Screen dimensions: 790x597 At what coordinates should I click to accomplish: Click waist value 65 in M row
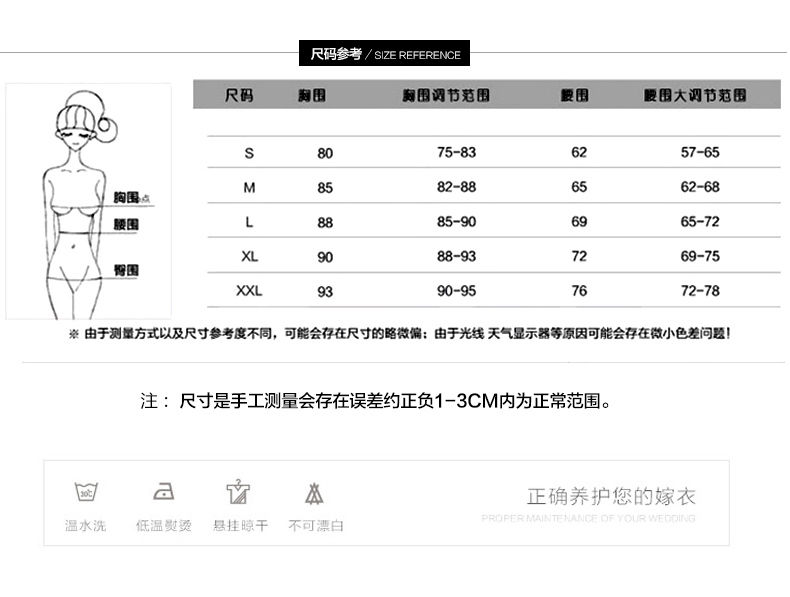[579, 187]
